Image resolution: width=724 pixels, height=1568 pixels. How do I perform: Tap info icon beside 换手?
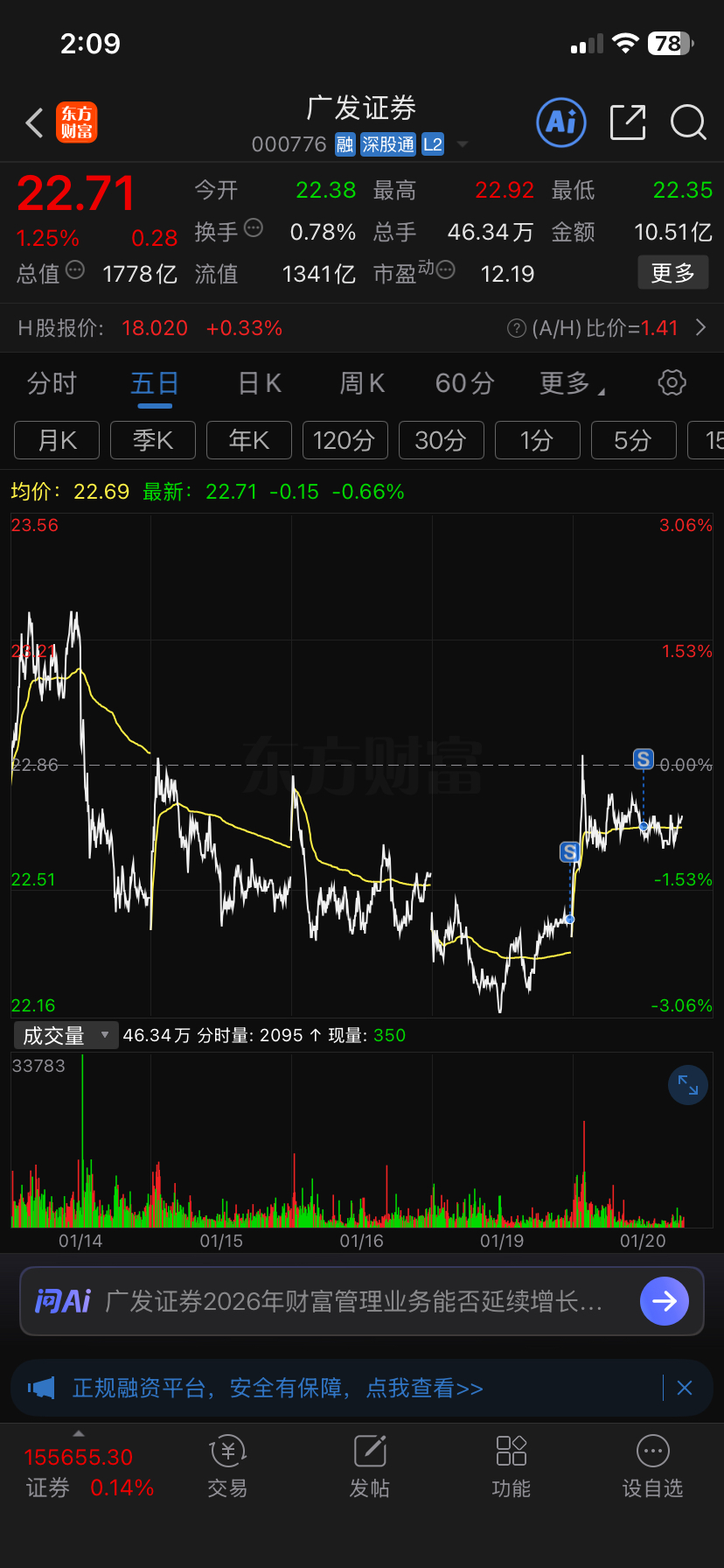click(x=254, y=228)
